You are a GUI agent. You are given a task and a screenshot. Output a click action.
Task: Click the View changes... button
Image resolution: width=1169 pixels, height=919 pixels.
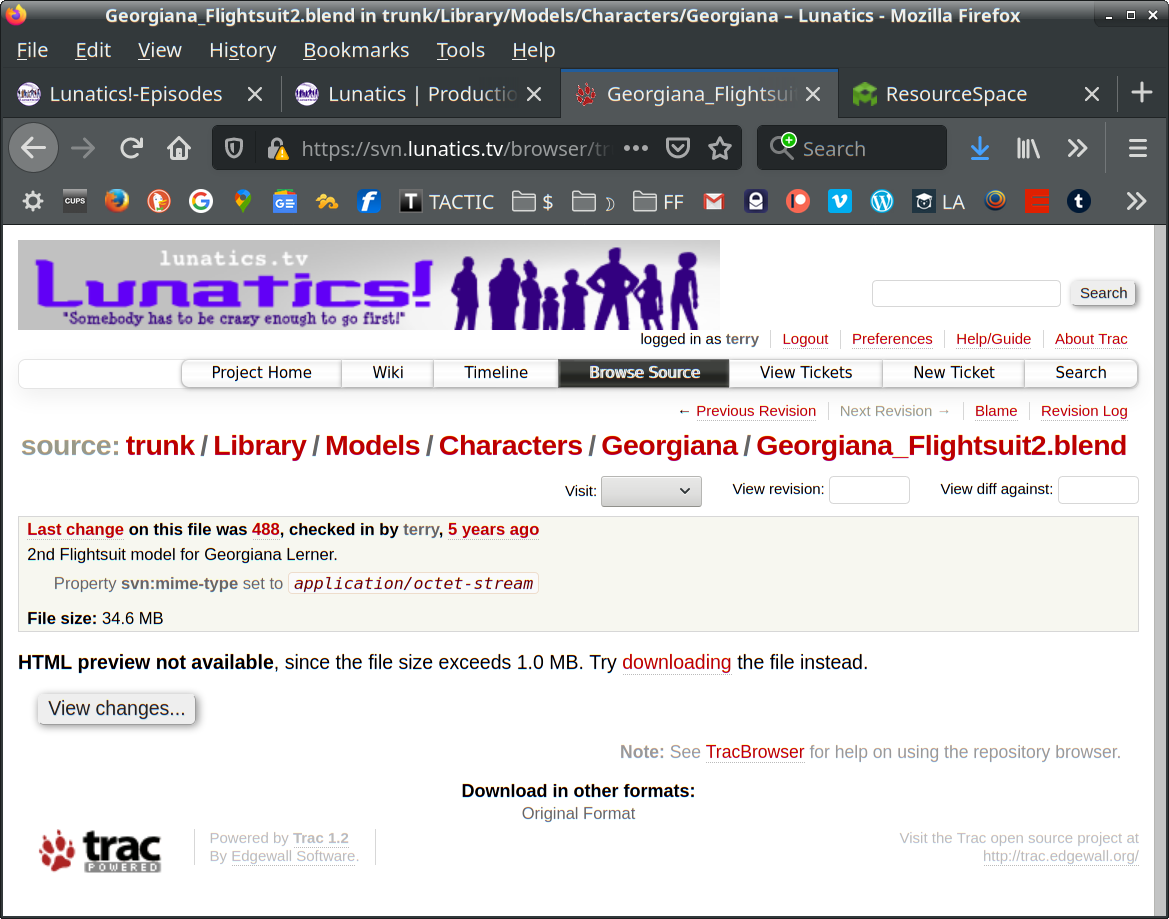click(117, 709)
